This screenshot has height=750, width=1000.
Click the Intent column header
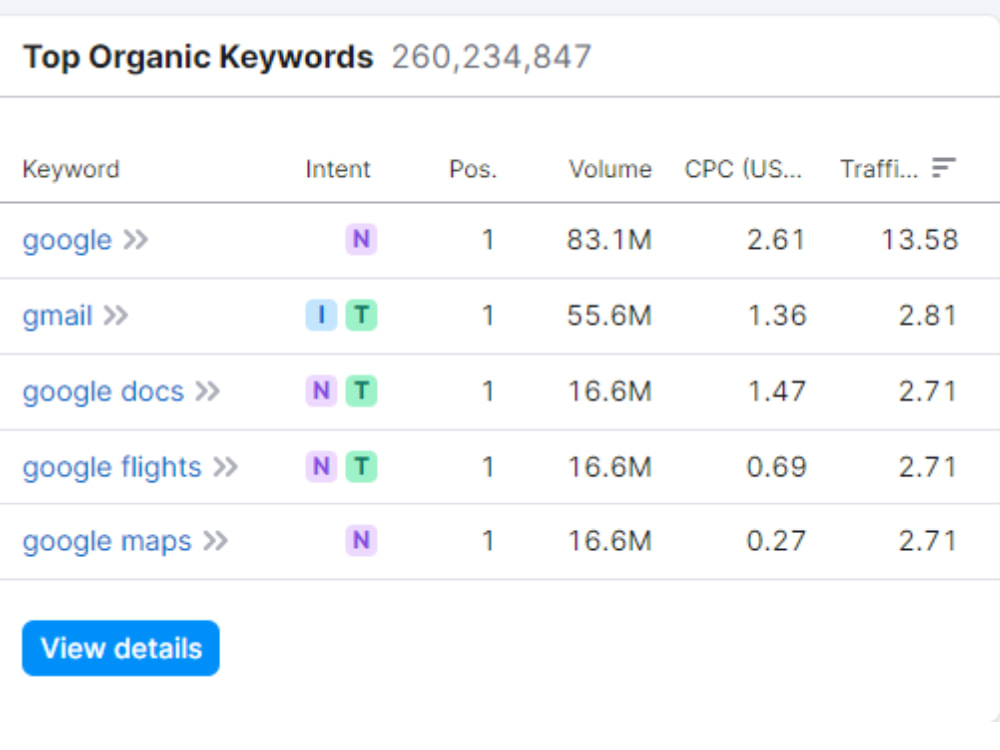[338, 169]
